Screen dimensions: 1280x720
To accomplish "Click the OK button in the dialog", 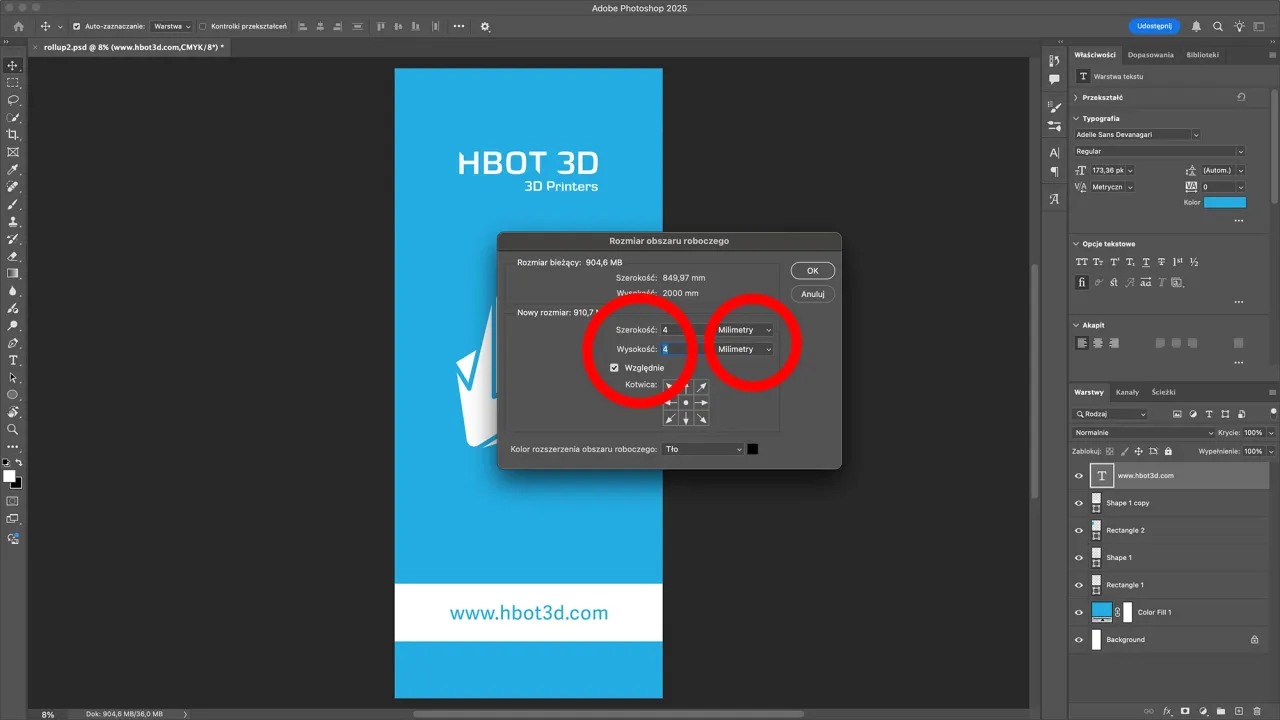I will coord(812,270).
